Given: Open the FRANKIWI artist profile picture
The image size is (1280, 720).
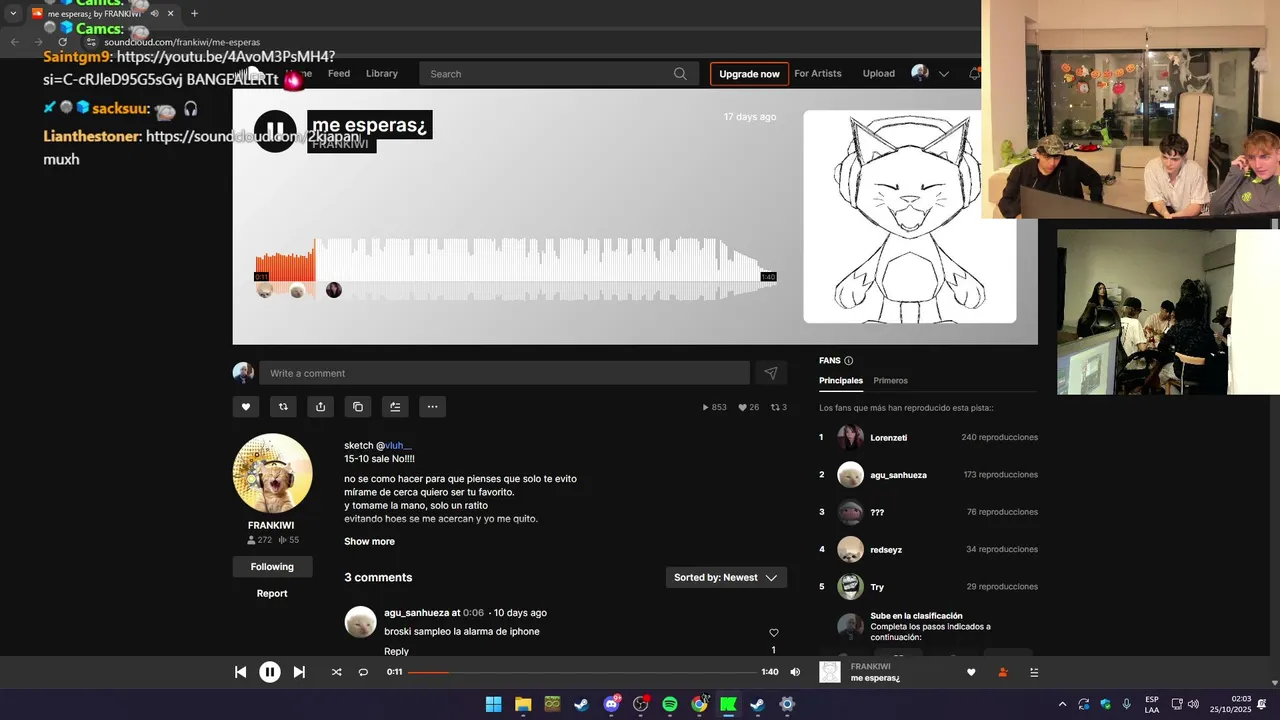Looking at the screenshot, I should pyautogui.click(x=272, y=473).
